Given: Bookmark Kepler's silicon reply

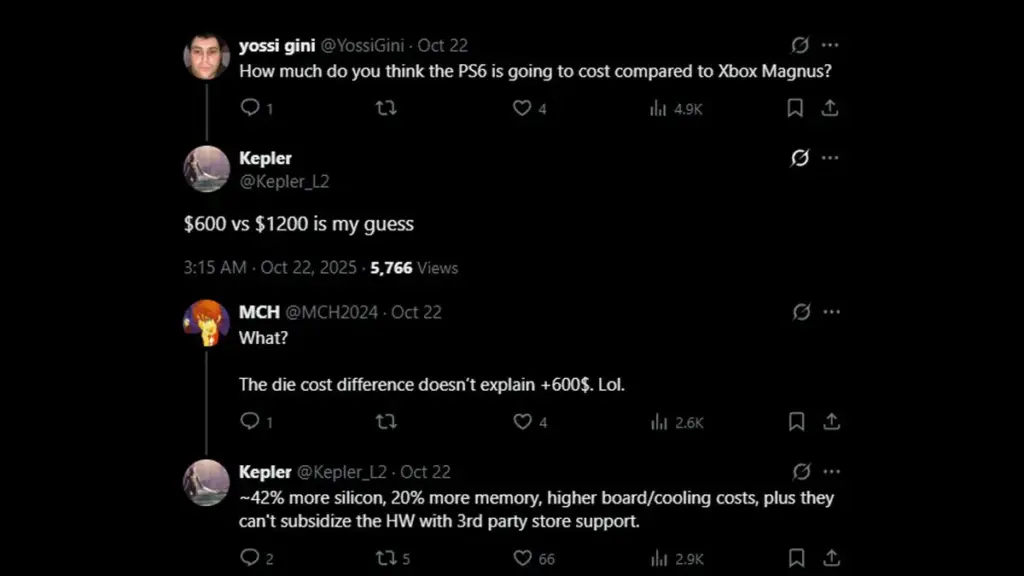Looking at the screenshot, I should tap(796, 558).
